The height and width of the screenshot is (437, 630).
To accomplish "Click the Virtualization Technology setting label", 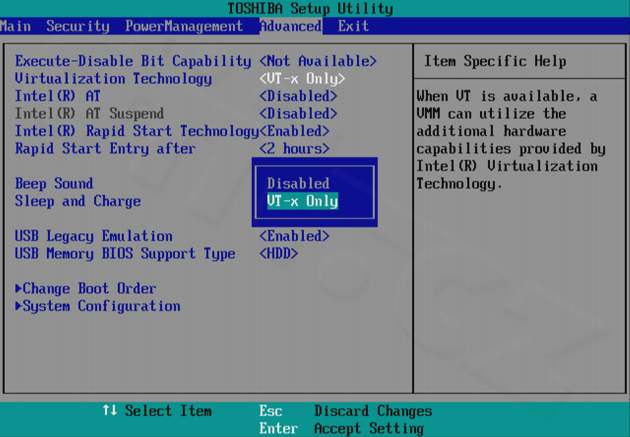I will point(113,79).
